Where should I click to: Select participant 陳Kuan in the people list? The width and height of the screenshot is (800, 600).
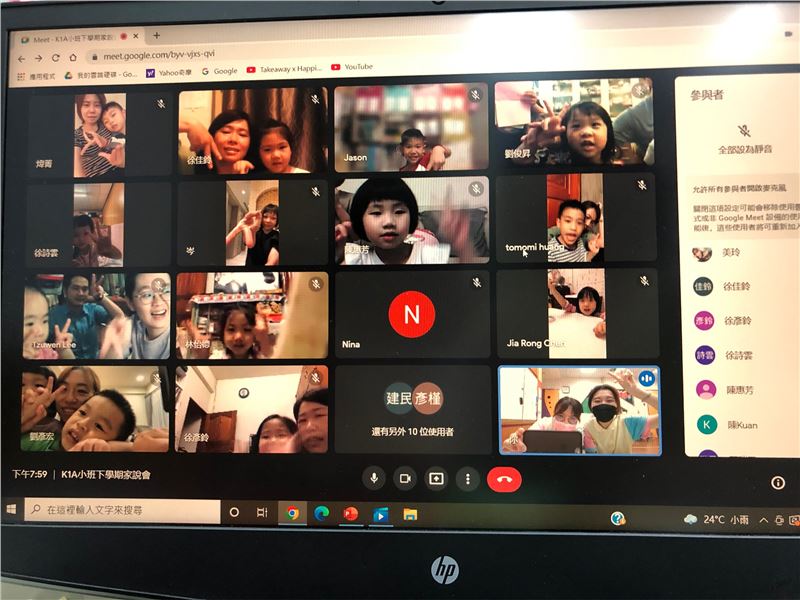coord(738,424)
